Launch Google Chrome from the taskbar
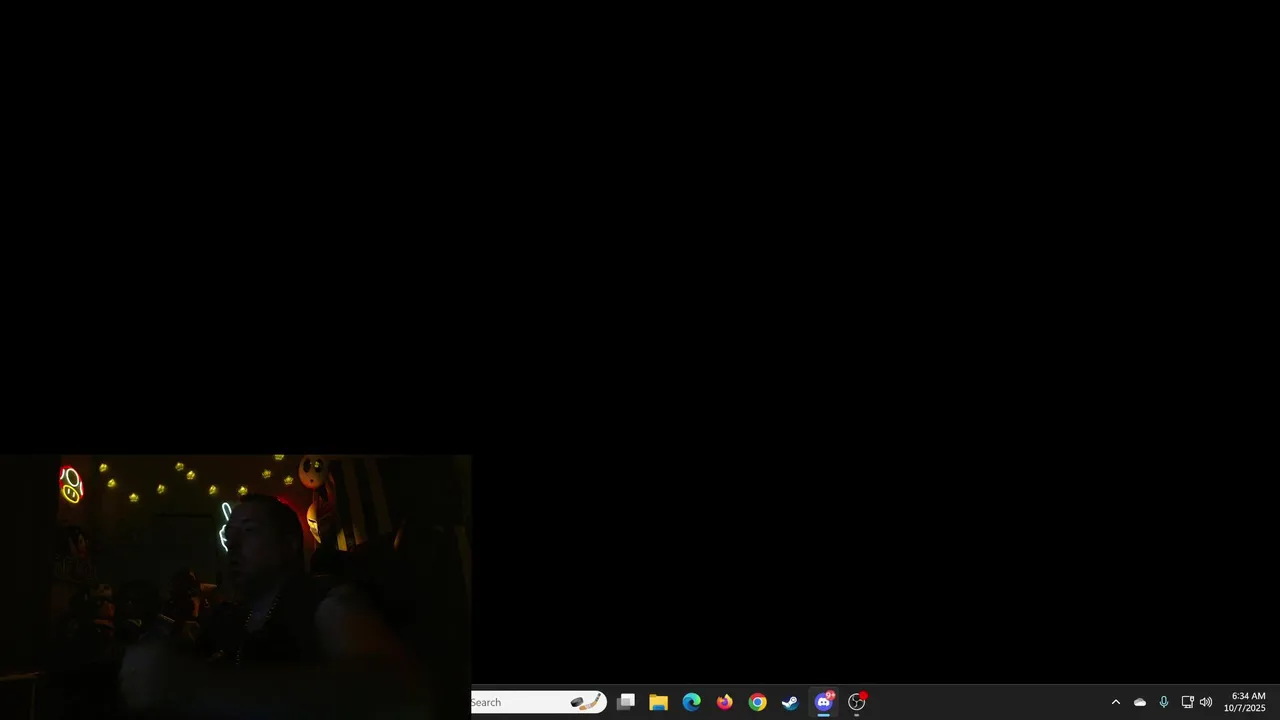 [x=757, y=702]
